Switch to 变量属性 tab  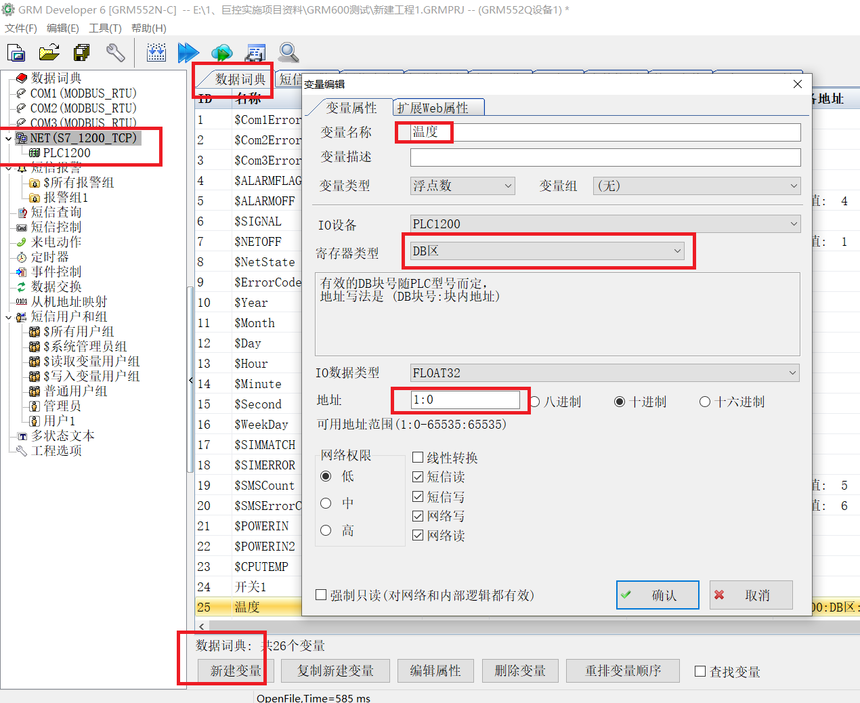pos(351,107)
